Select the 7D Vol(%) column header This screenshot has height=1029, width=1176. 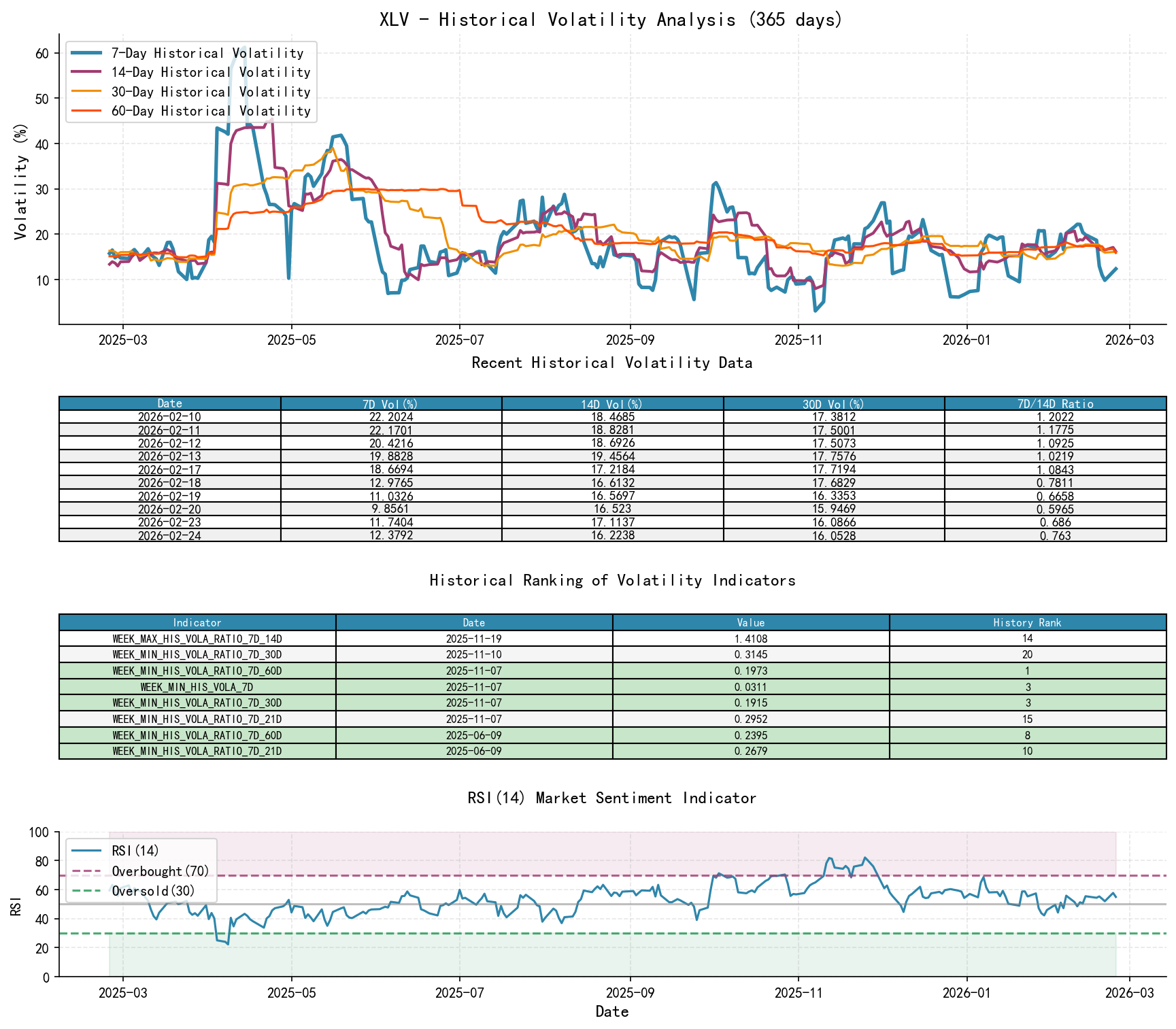click(389, 403)
